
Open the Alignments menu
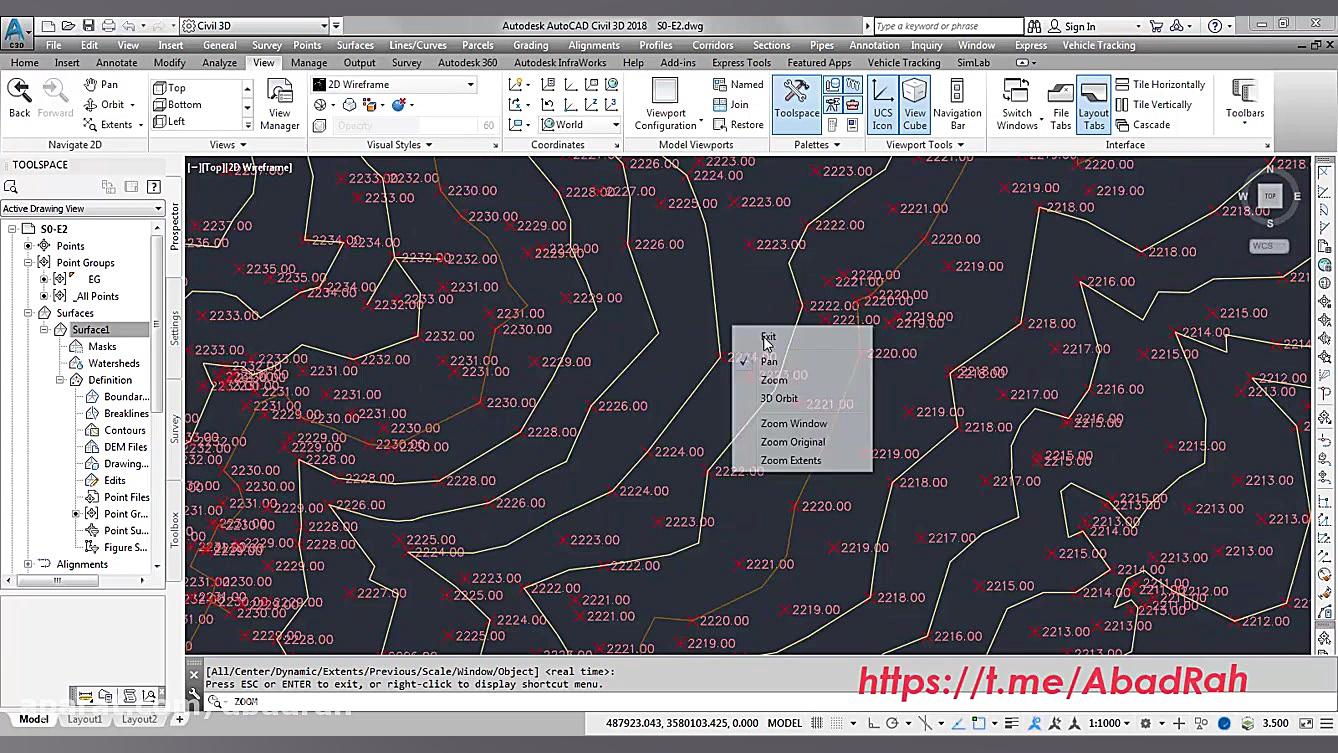[x=594, y=45]
